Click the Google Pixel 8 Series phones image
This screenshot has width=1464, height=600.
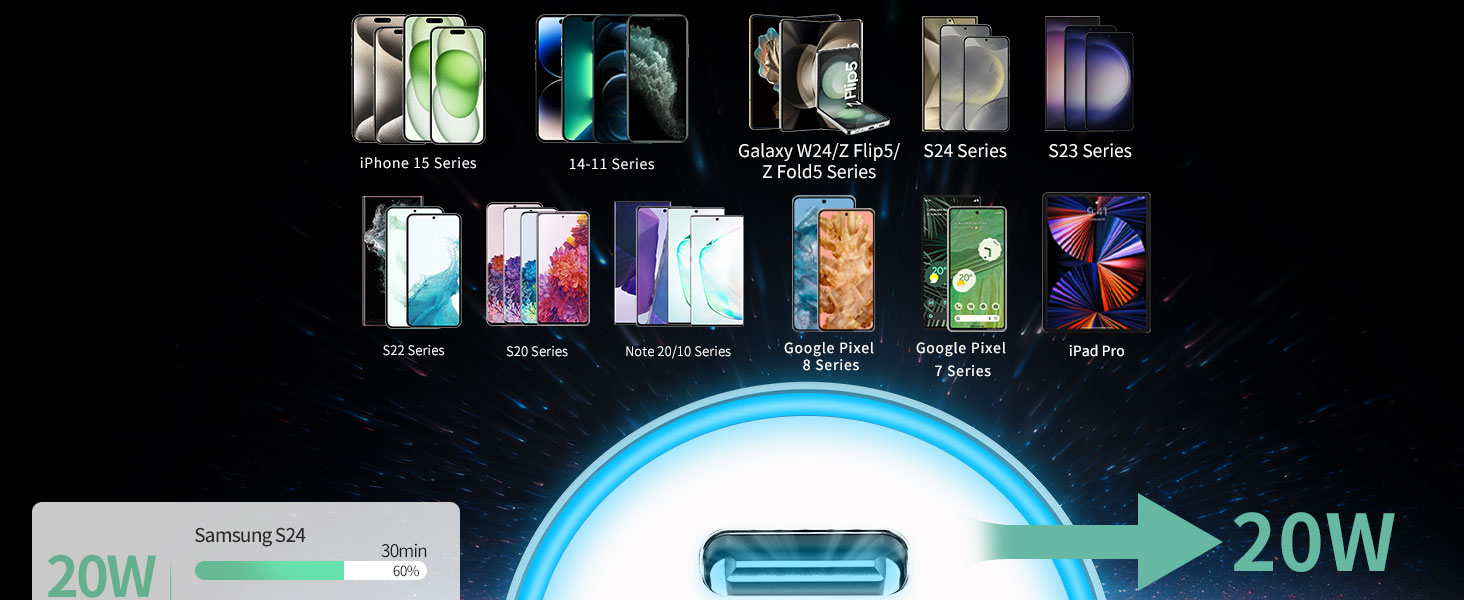tap(833, 264)
